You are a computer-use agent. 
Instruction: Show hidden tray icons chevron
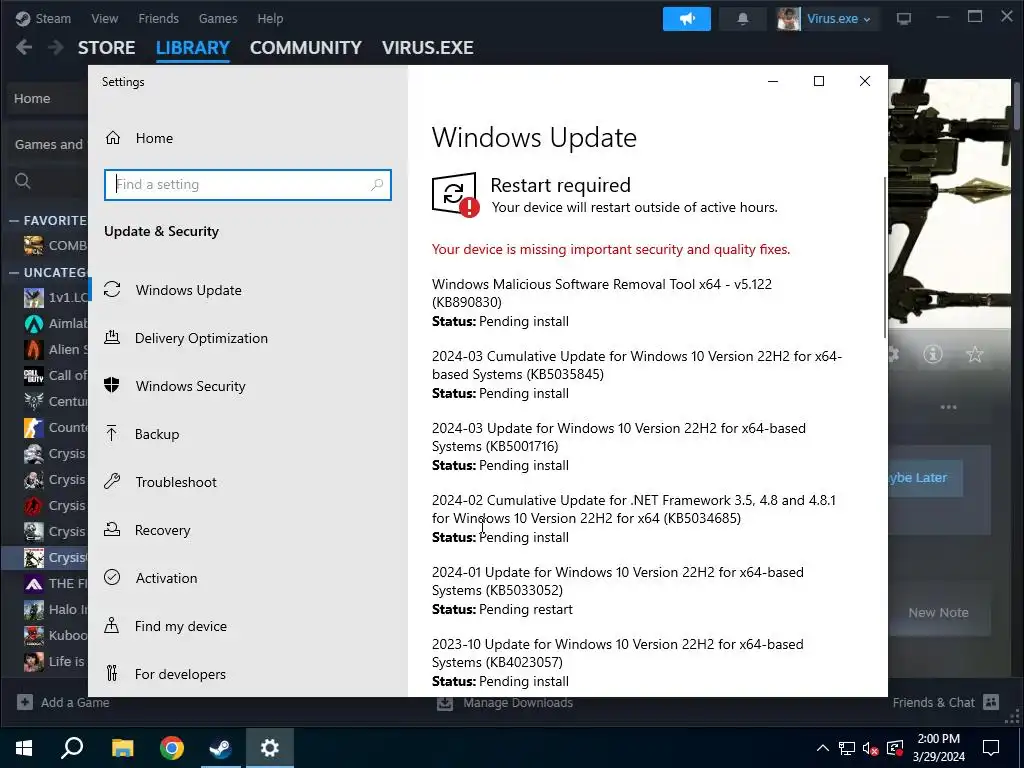coord(823,748)
